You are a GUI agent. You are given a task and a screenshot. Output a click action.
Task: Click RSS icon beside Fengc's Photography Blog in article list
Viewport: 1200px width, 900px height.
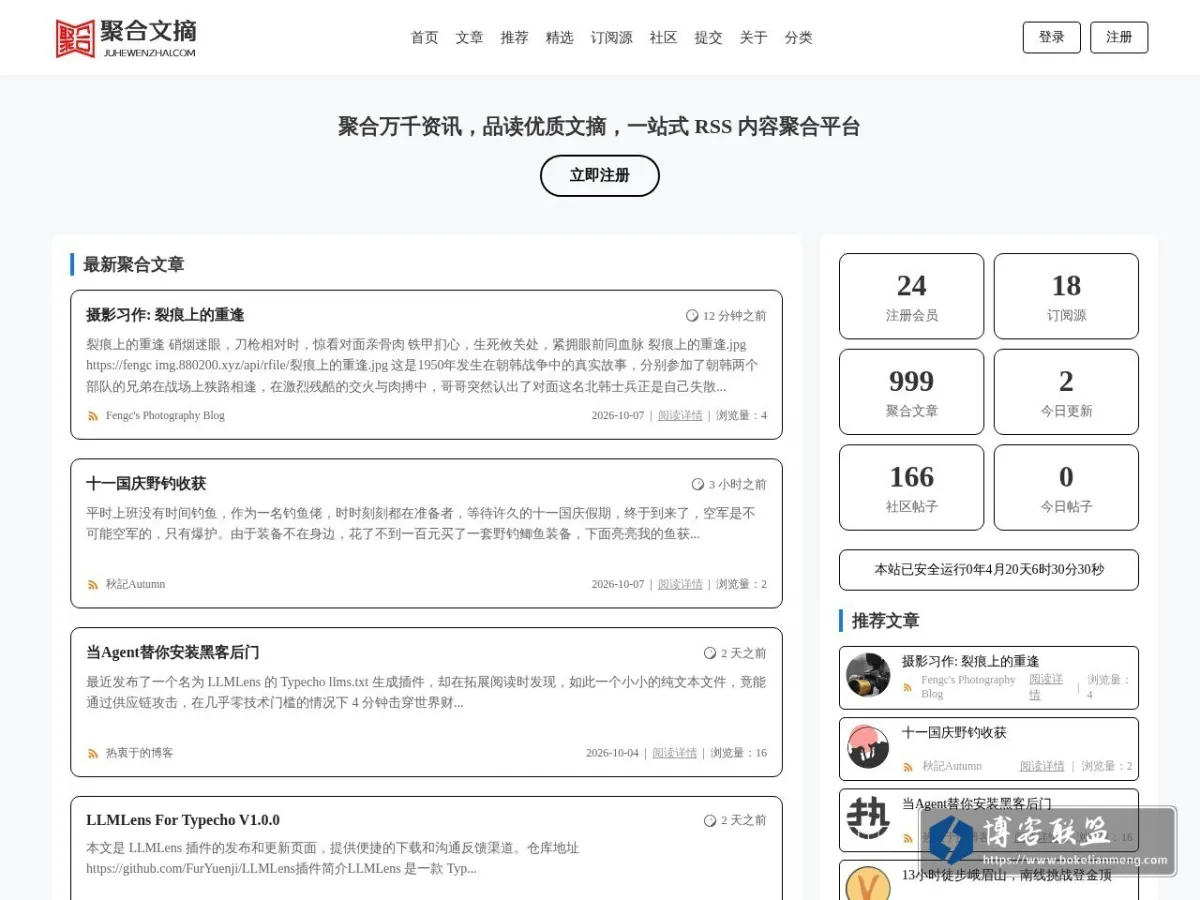tap(93, 416)
